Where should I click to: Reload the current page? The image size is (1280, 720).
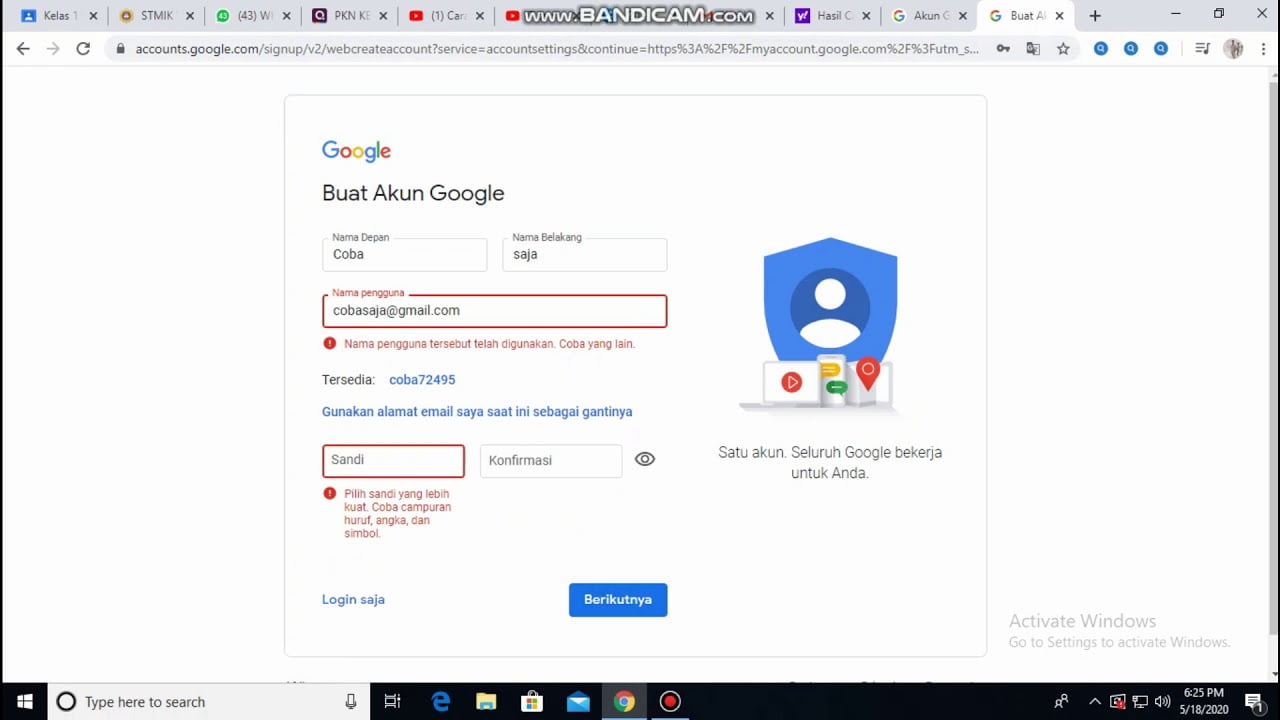(83, 48)
